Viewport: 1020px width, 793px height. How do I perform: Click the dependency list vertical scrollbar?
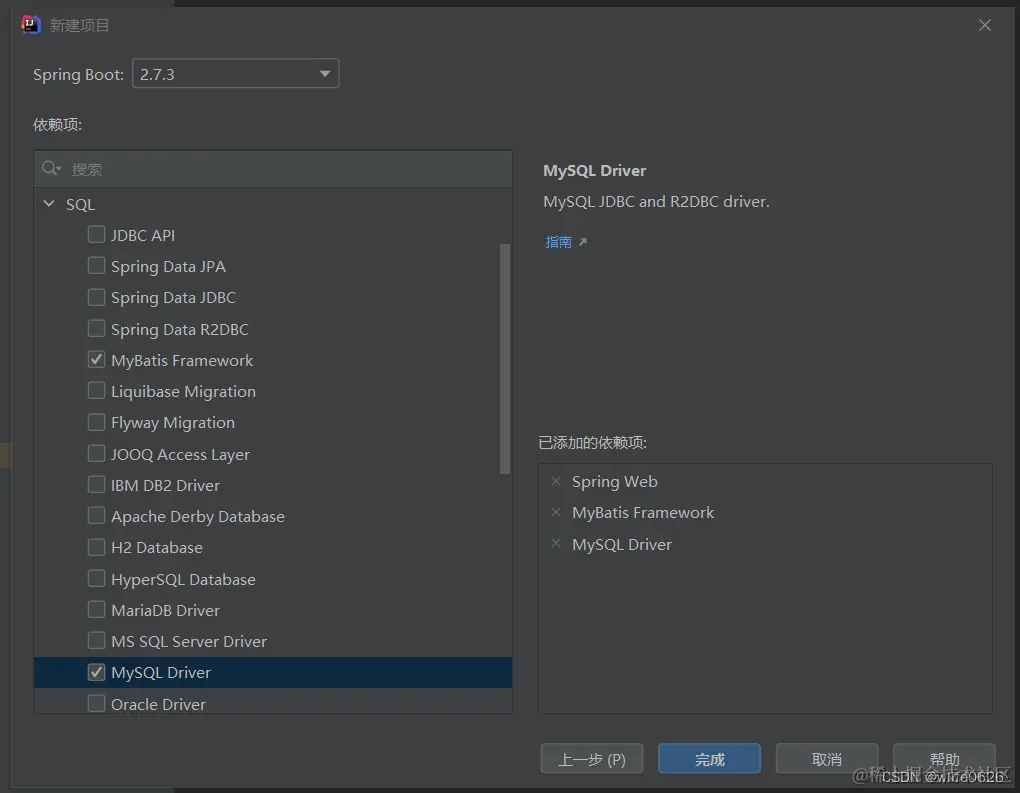click(505, 358)
